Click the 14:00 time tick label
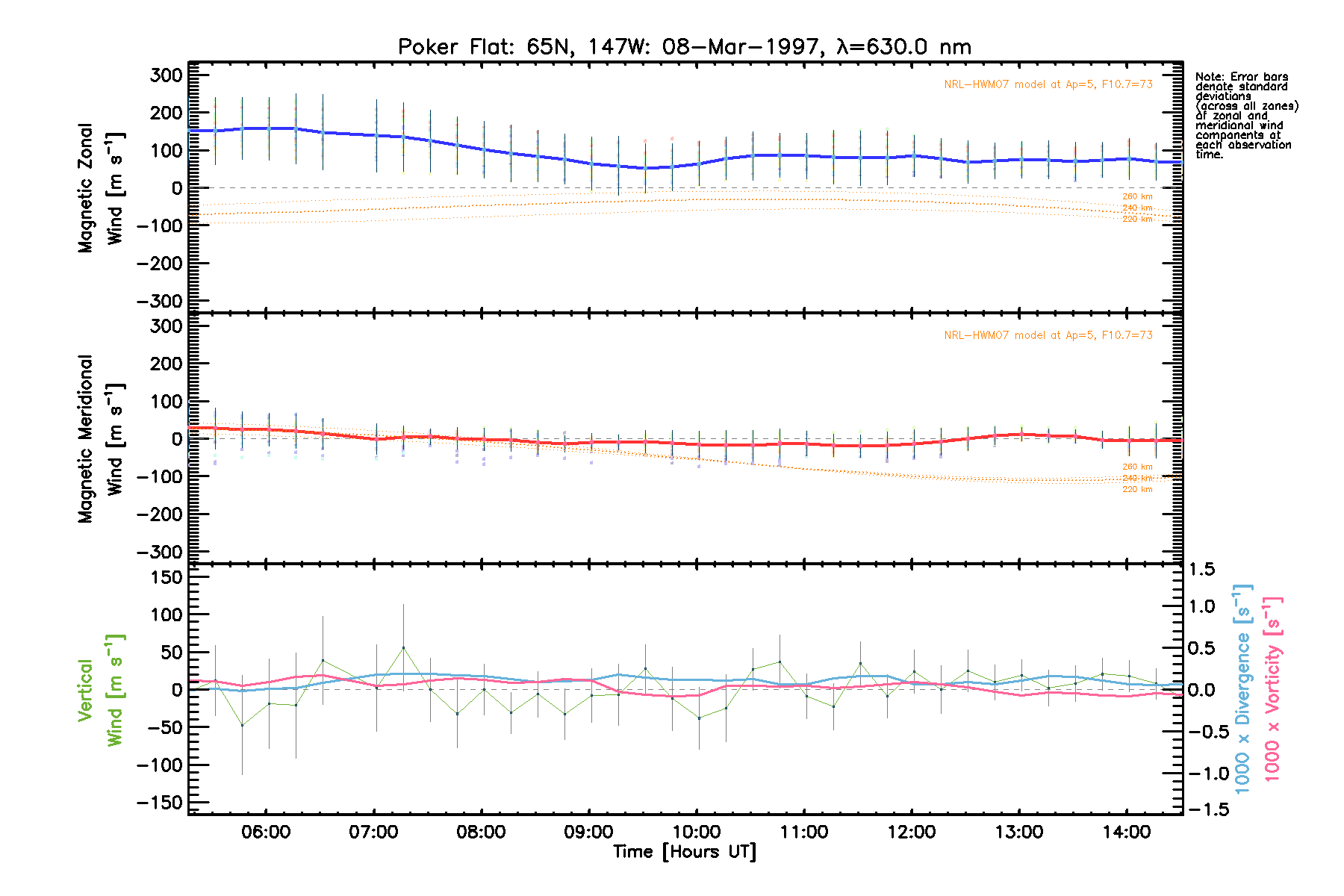Image resolution: width=1344 pixels, height=896 pixels. click(x=1126, y=833)
